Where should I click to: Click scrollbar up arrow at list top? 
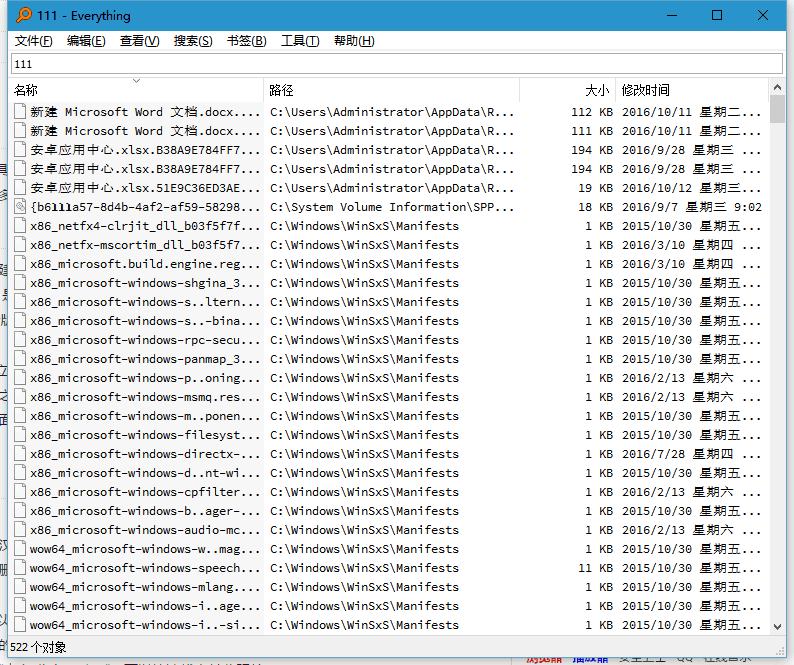[778, 88]
